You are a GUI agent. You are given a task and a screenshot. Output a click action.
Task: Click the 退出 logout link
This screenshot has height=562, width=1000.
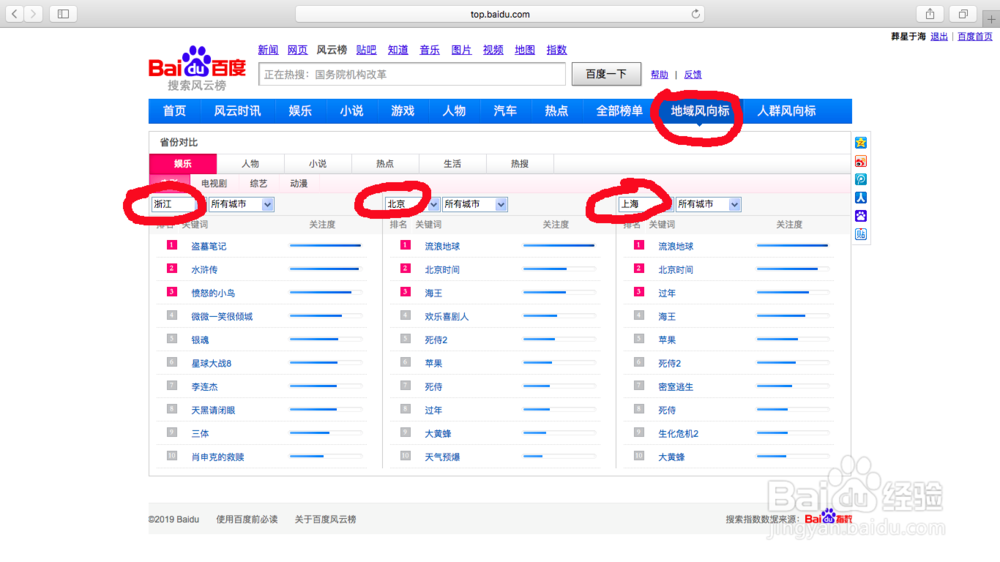click(x=939, y=37)
